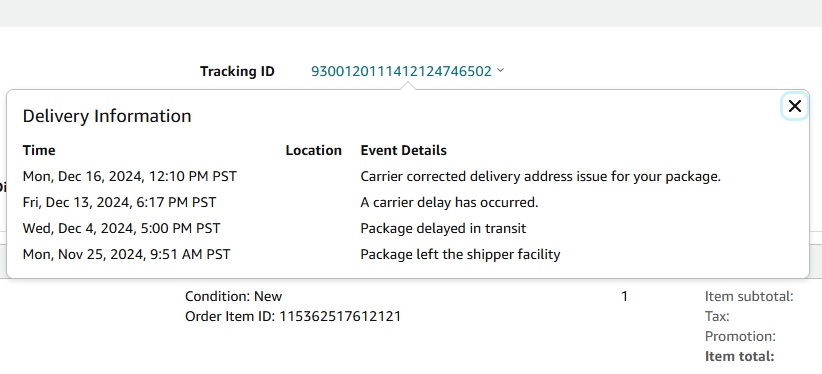Click the Item subtotal label
Image resolution: width=822 pixels, height=374 pixels.
point(749,296)
